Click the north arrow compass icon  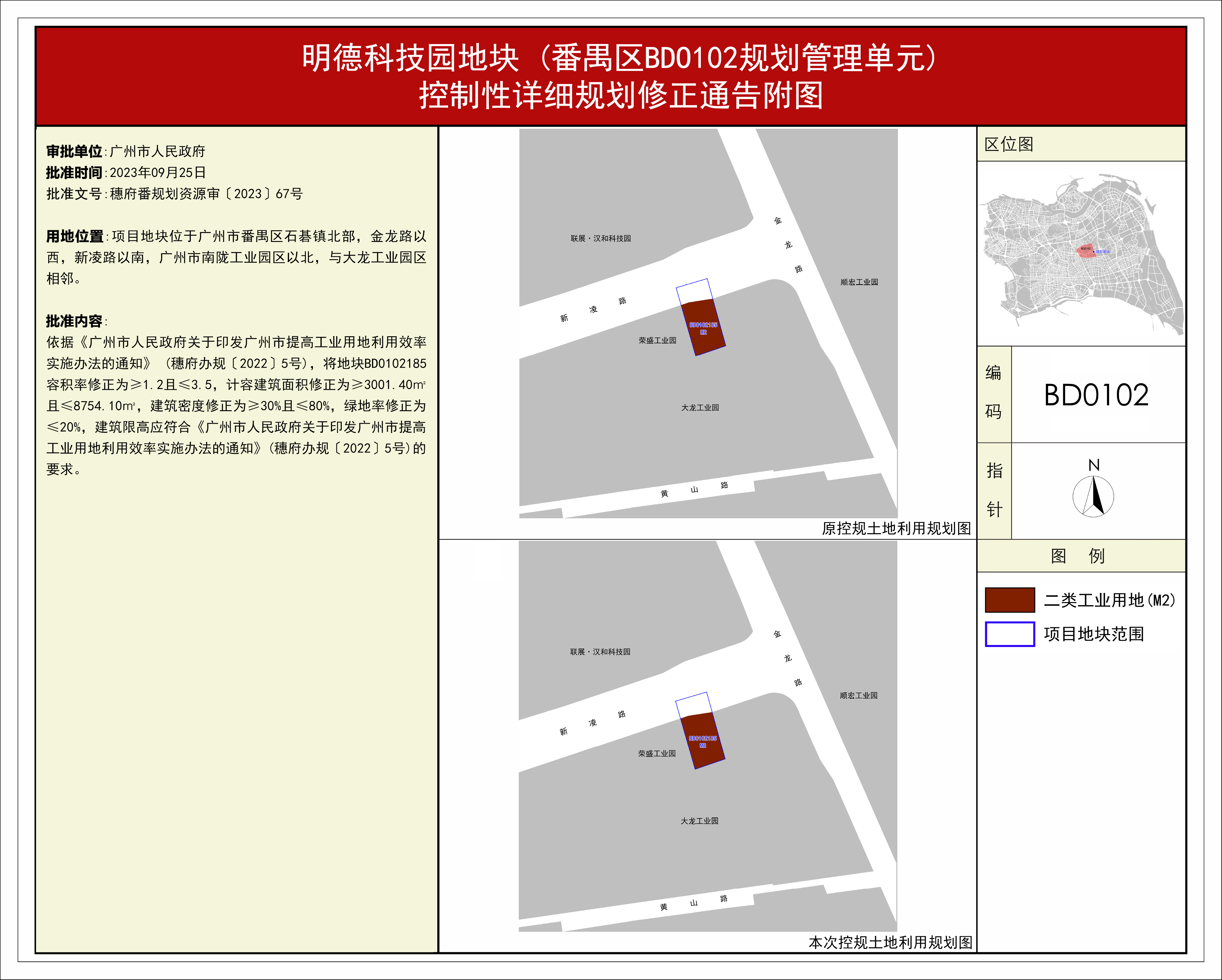coord(1093,496)
